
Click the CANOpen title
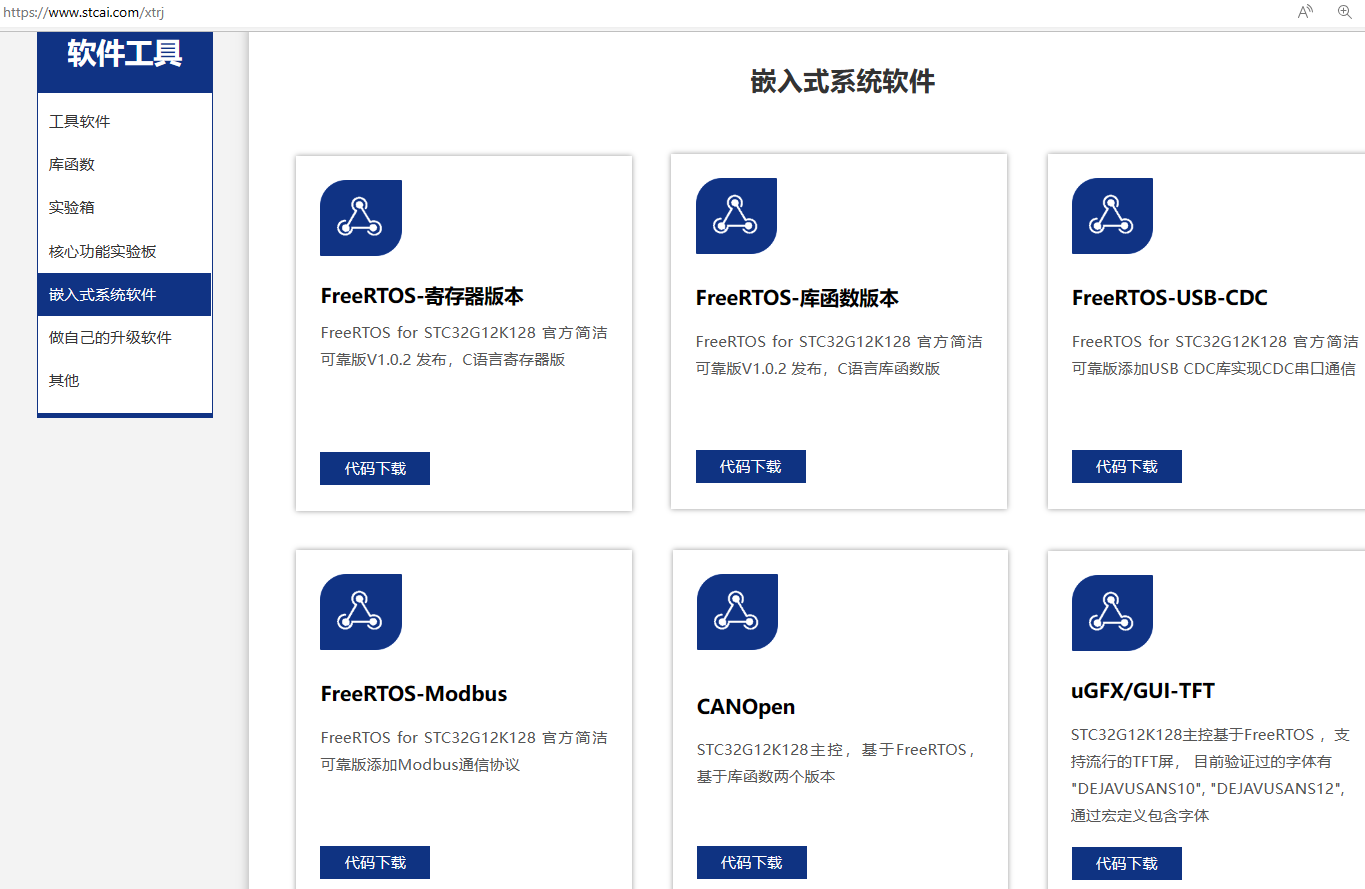[746, 707]
